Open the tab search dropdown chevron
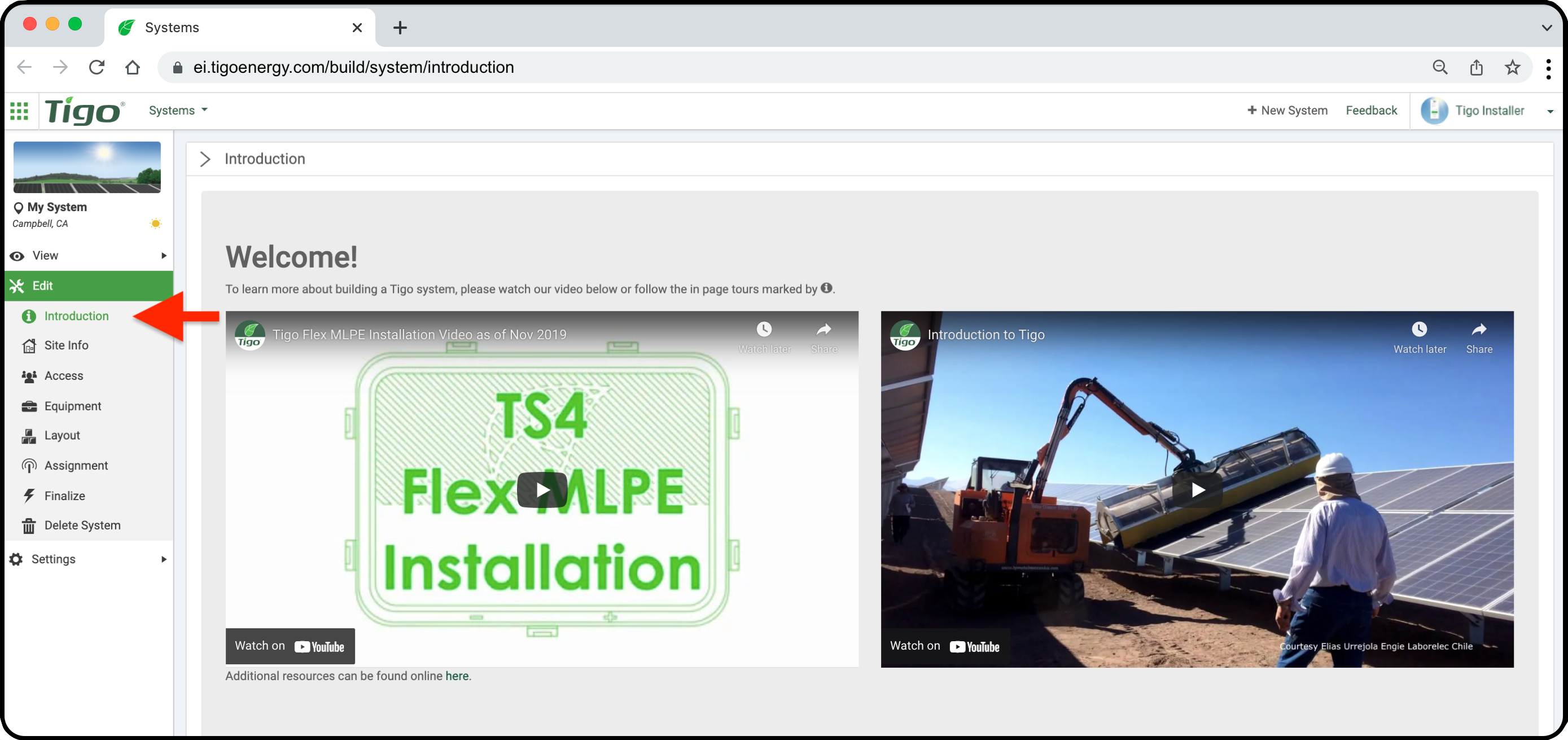This screenshot has width=1568, height=740. point(1546,28)
